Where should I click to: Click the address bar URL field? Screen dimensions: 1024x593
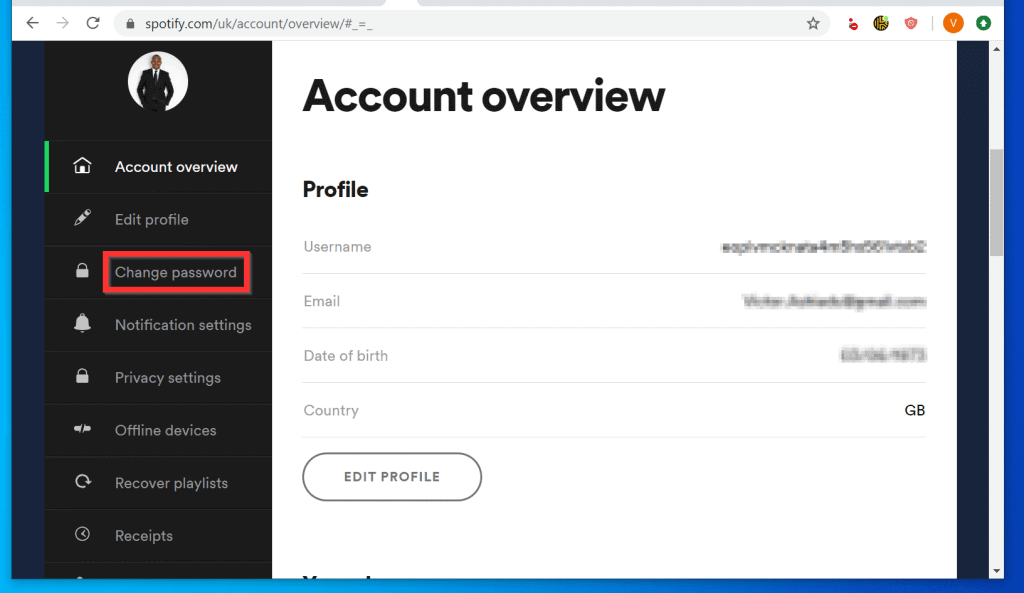click(470, 24)
